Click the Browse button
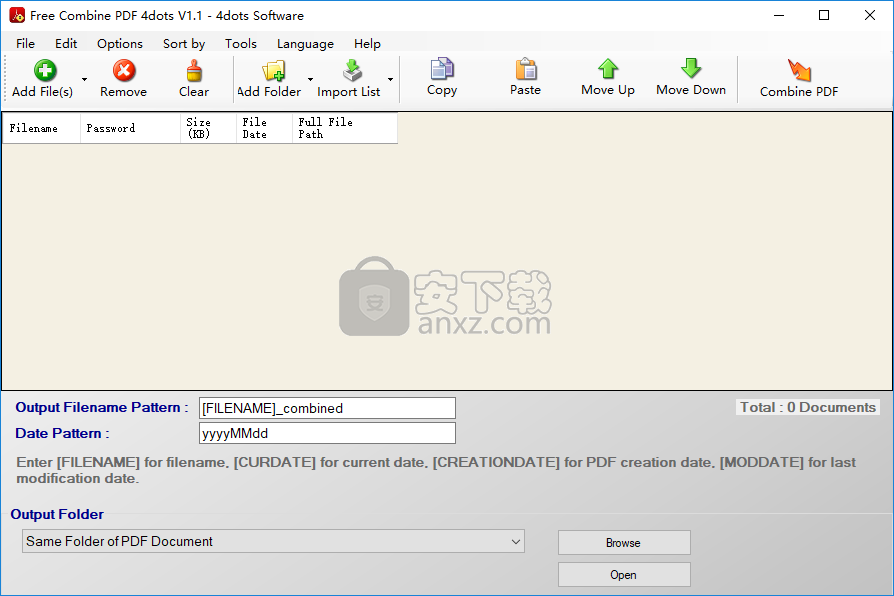The height and width of the screenshot is (596, 894). click(624, 542)
